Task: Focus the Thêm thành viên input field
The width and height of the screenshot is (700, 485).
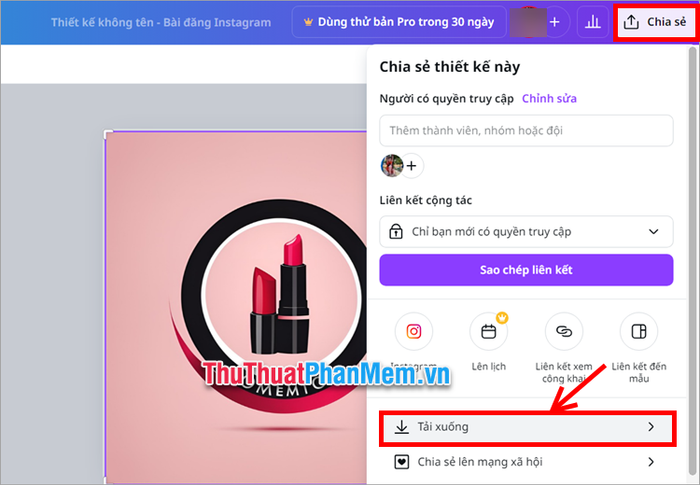Action: click(x=526, y=130)
